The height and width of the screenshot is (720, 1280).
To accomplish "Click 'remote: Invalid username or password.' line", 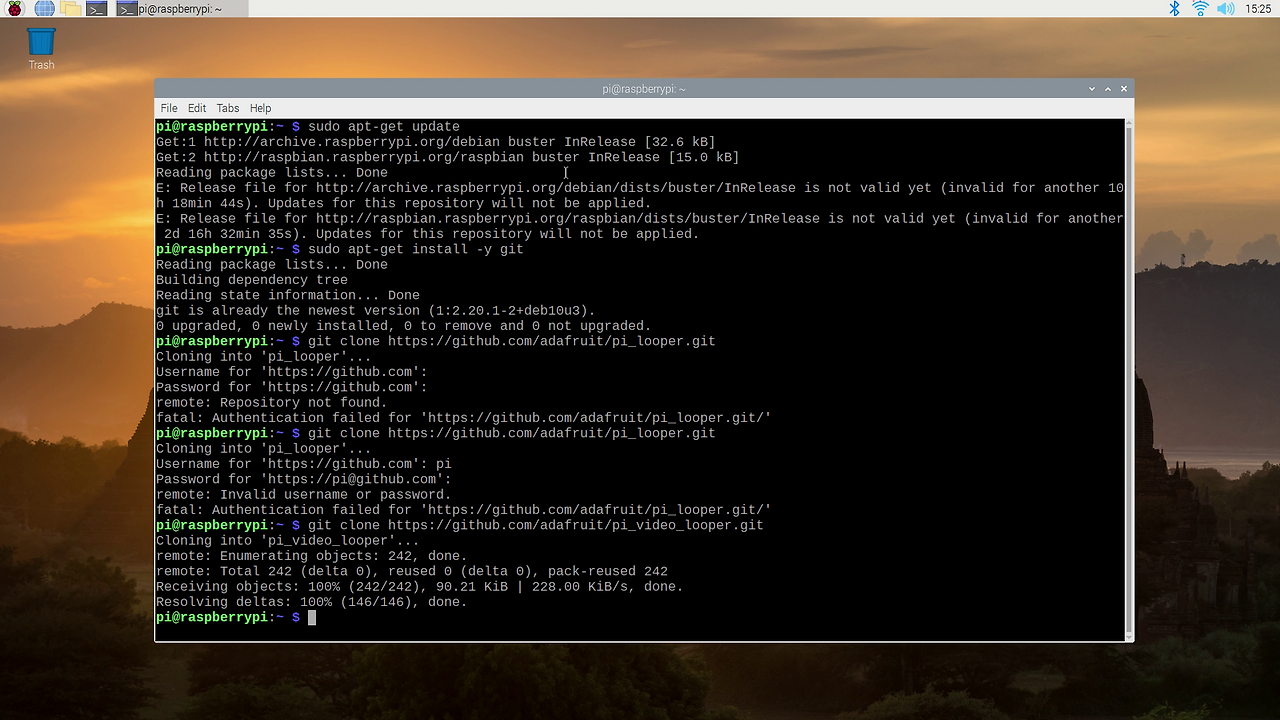I will coord(303,495).
